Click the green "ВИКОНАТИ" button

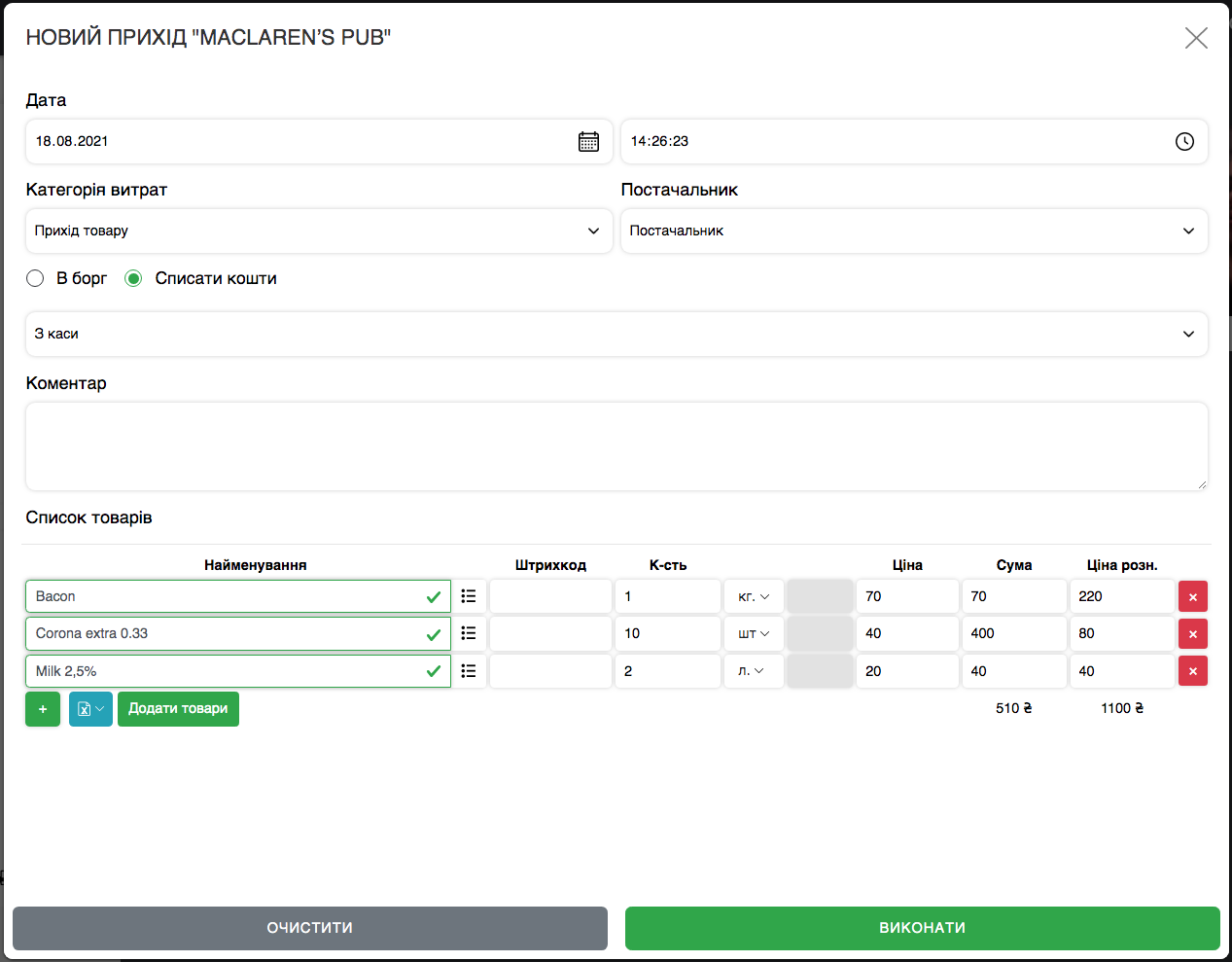point(922,928)
